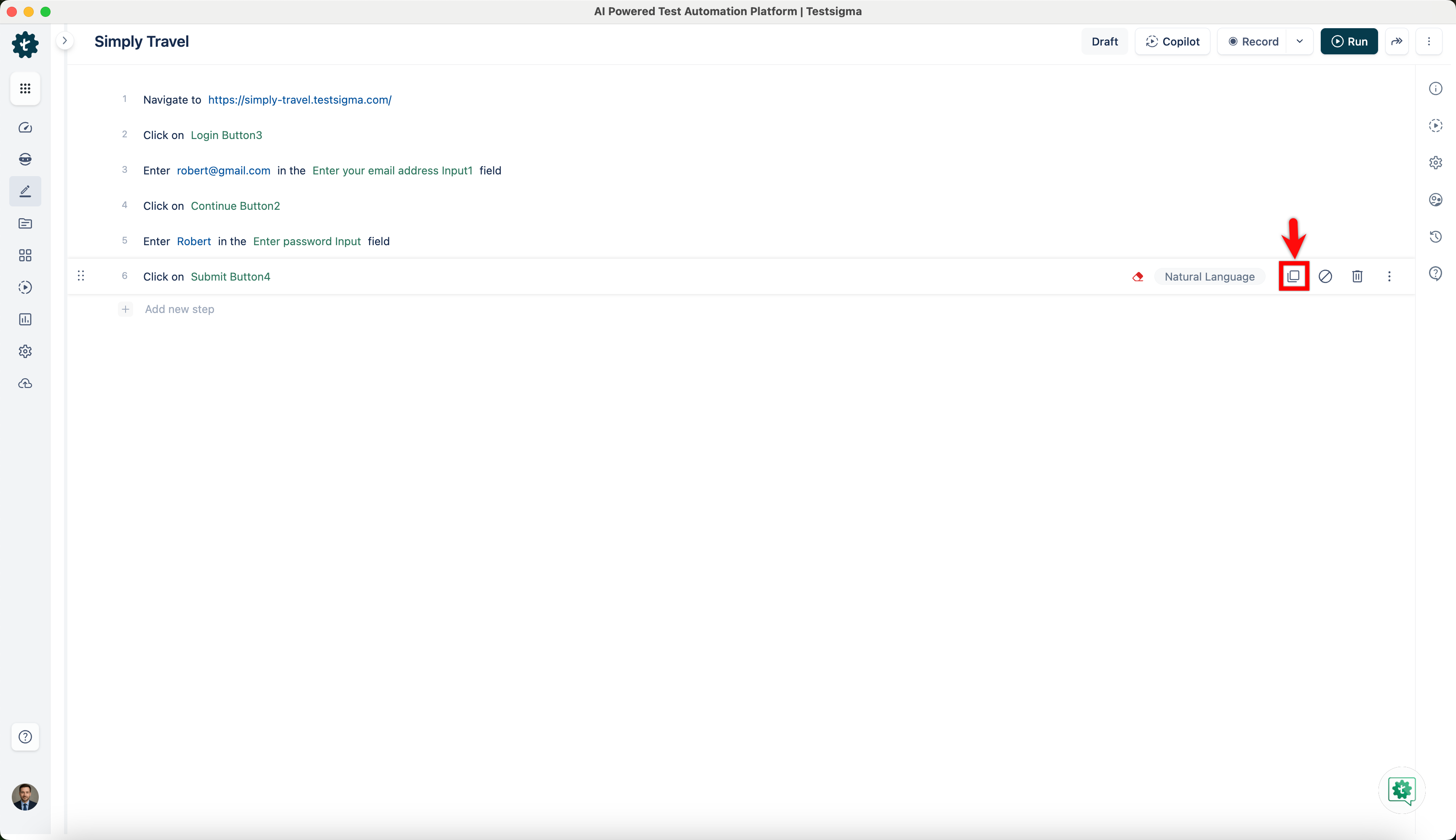Viewport: 1456px width, 840px height.
Task: Open the apps grid icon in sidebar
Action: click(x=25, y=88)
